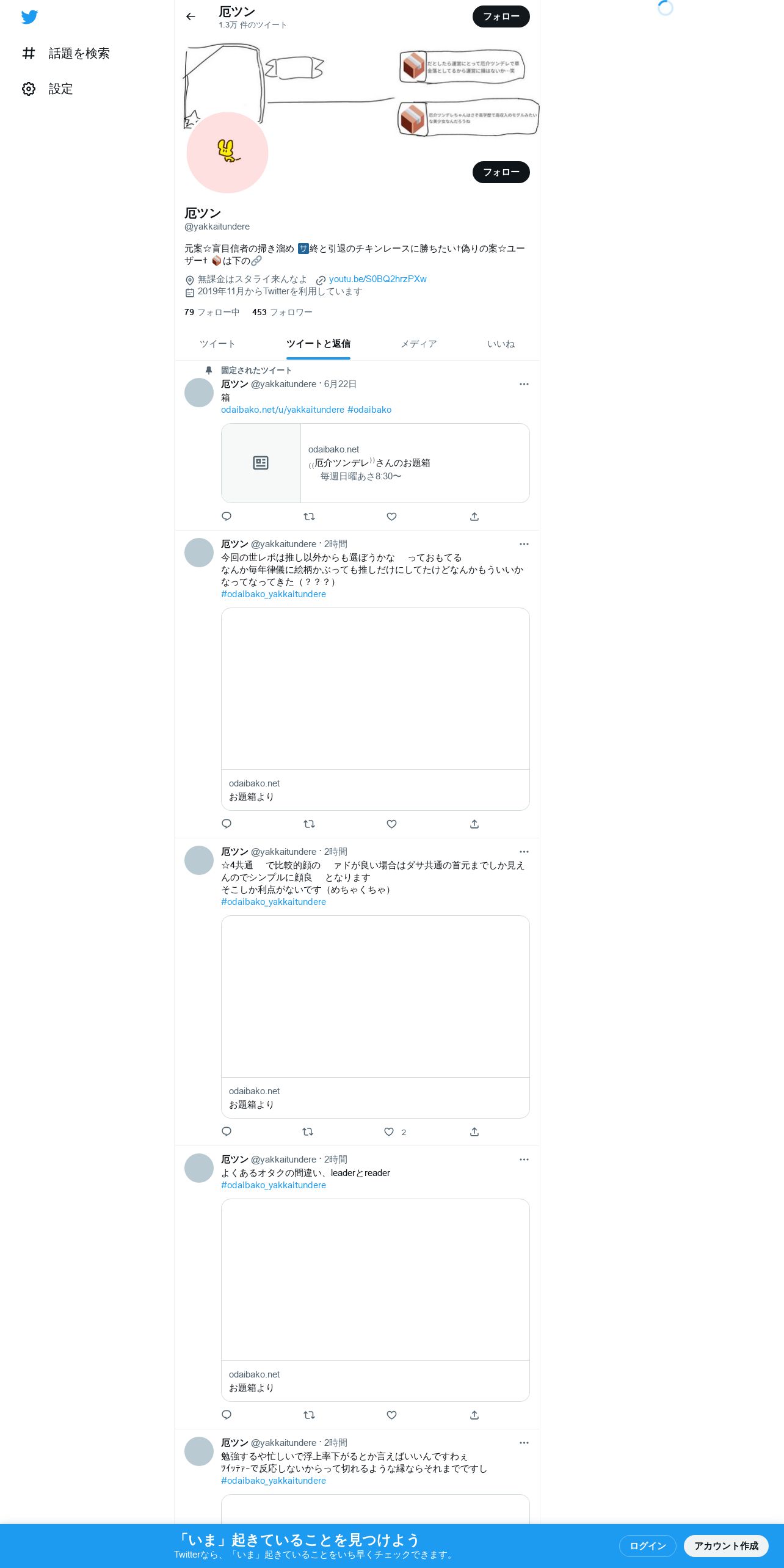Switch to the いいね tab
This screenshot has height=1568, width=784.
(501, 344)
